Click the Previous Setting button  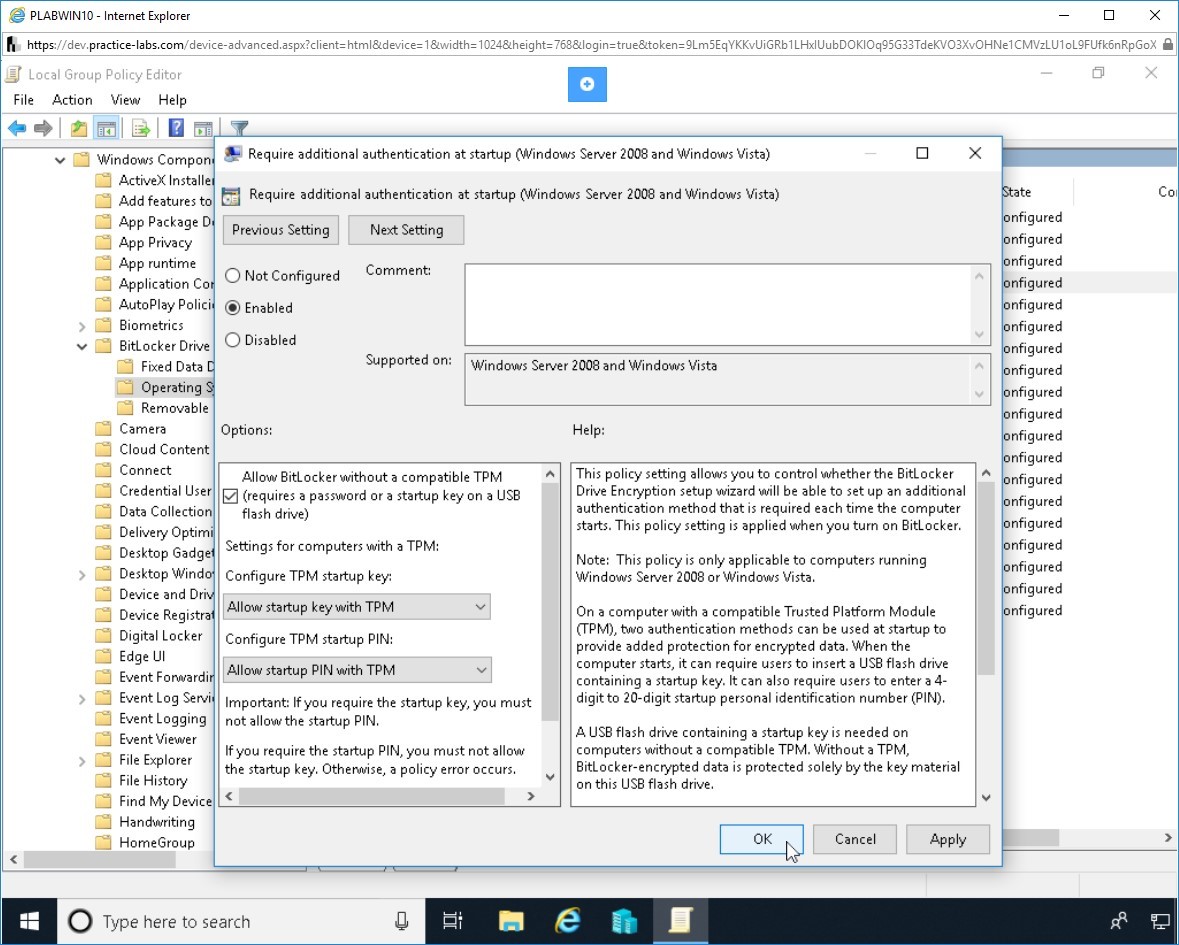280,230
